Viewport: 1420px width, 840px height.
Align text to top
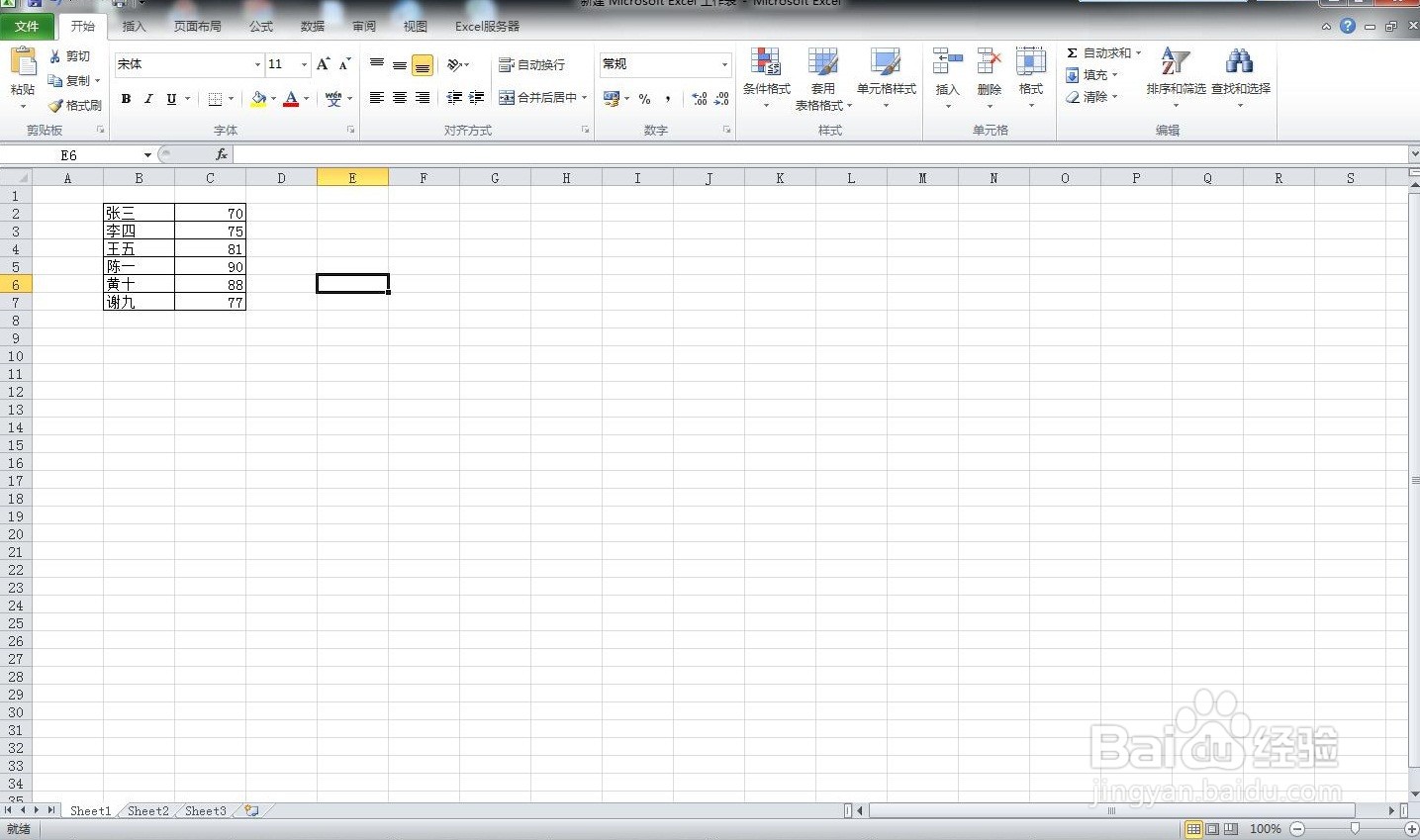pyautogui.click(x=377, y=64)
